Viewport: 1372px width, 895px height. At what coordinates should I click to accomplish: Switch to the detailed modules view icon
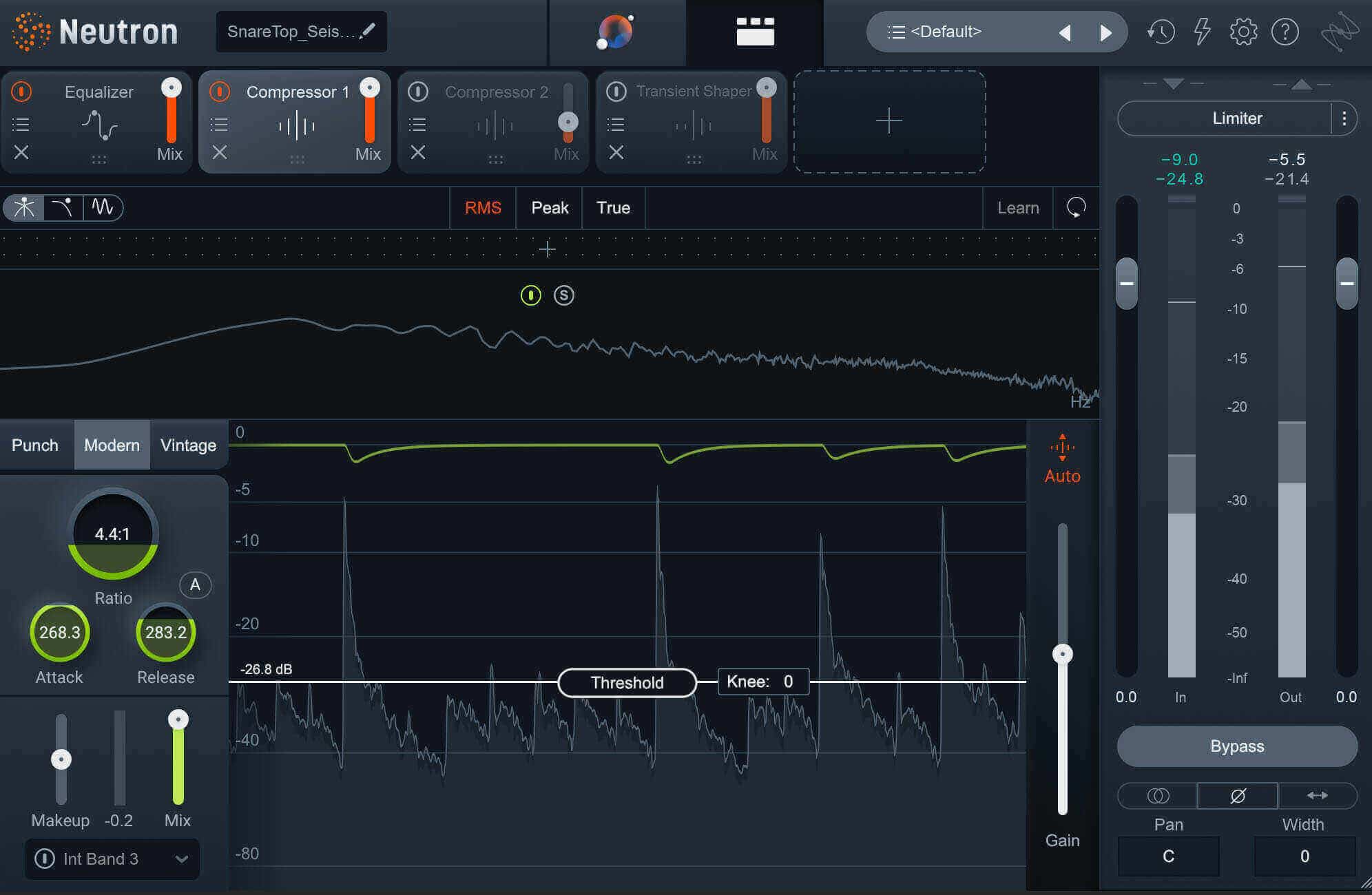pyautogui.click(x=755, y=32)
